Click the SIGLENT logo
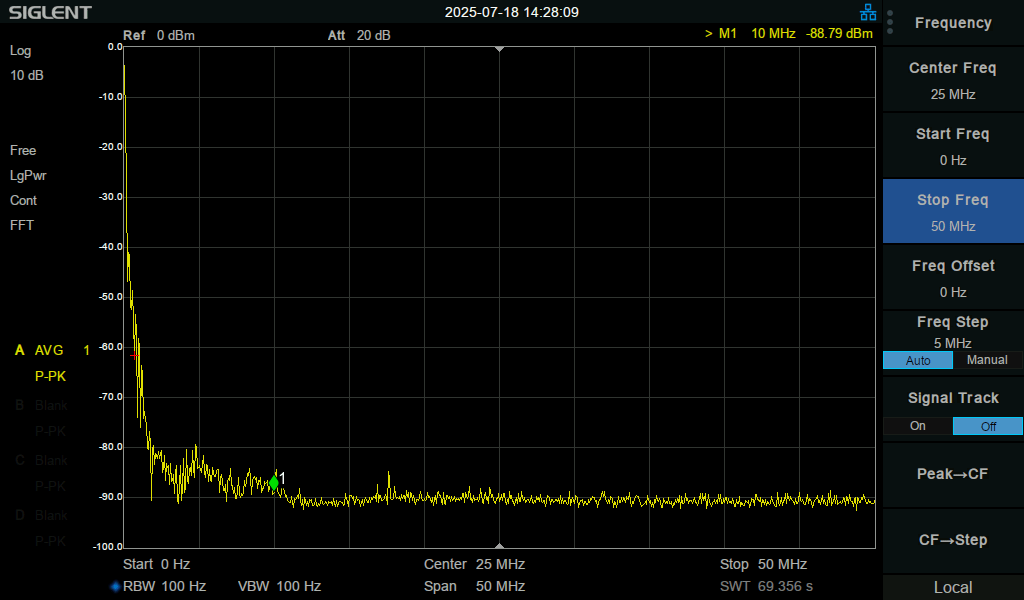Image resolution: width=1024 pixels, height=600 pixels. point(50,12)
